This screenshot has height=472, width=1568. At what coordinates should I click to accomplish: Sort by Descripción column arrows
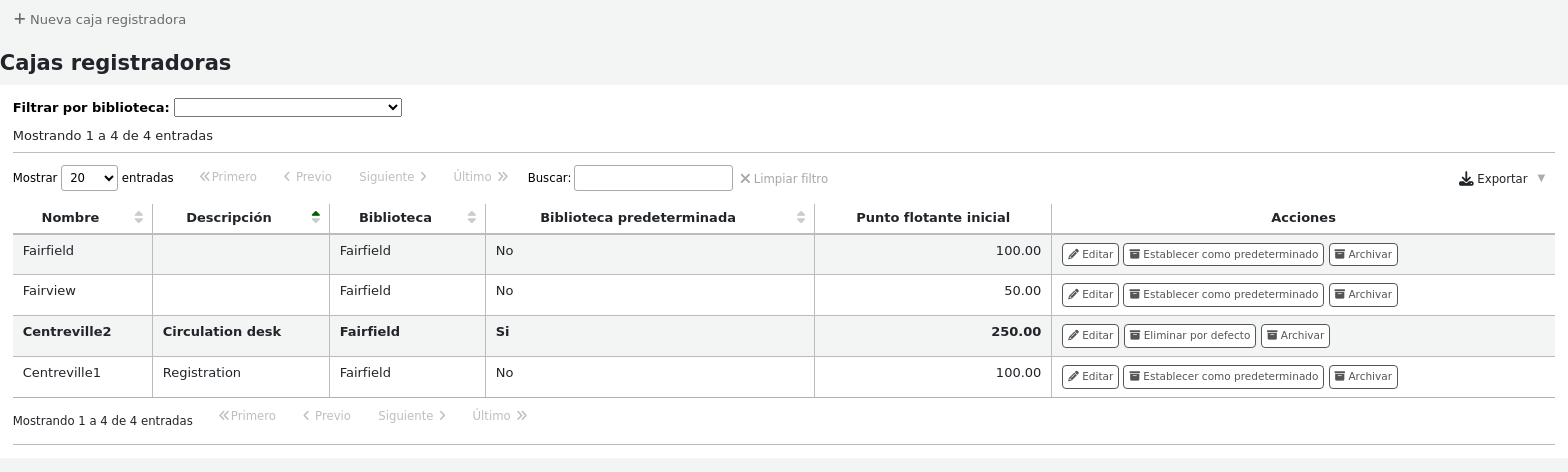316,218
